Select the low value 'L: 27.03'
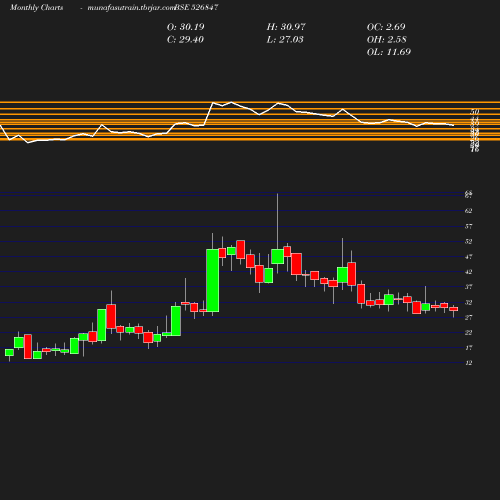The width and height of the screenshot is (500, 500). [x=285, y=39]
